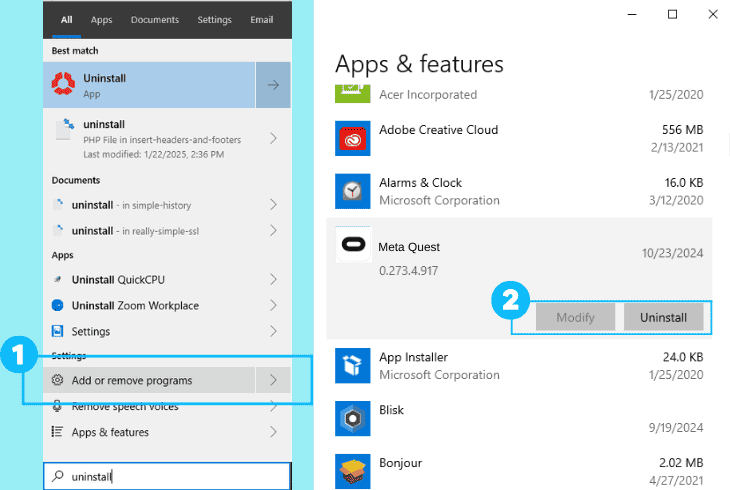Click the Uninstall QuickCPU icon
The width and height of the screenshot is (730, 490).
57,279
